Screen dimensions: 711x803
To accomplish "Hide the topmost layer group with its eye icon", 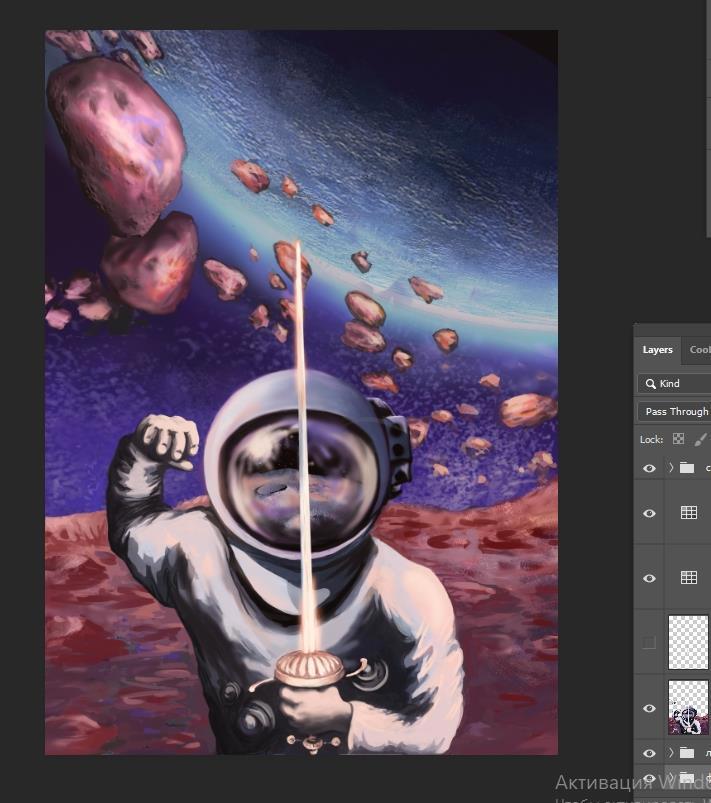I will [649, 468].
